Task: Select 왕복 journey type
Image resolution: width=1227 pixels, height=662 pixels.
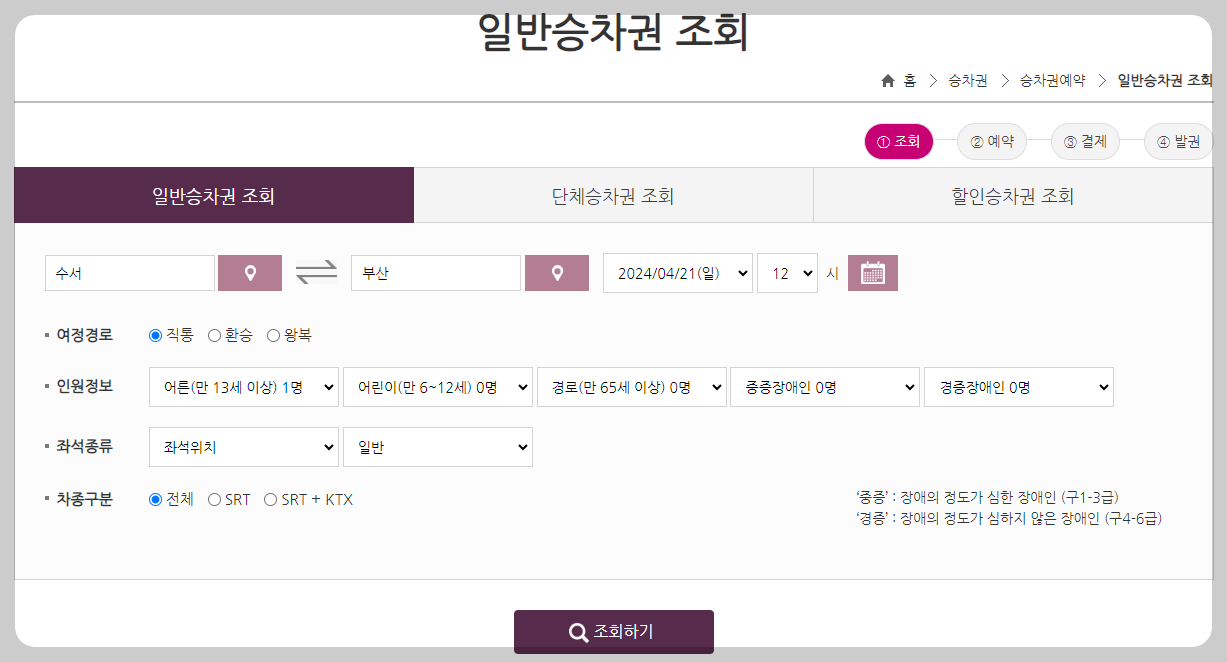Action: pos(274,334)
